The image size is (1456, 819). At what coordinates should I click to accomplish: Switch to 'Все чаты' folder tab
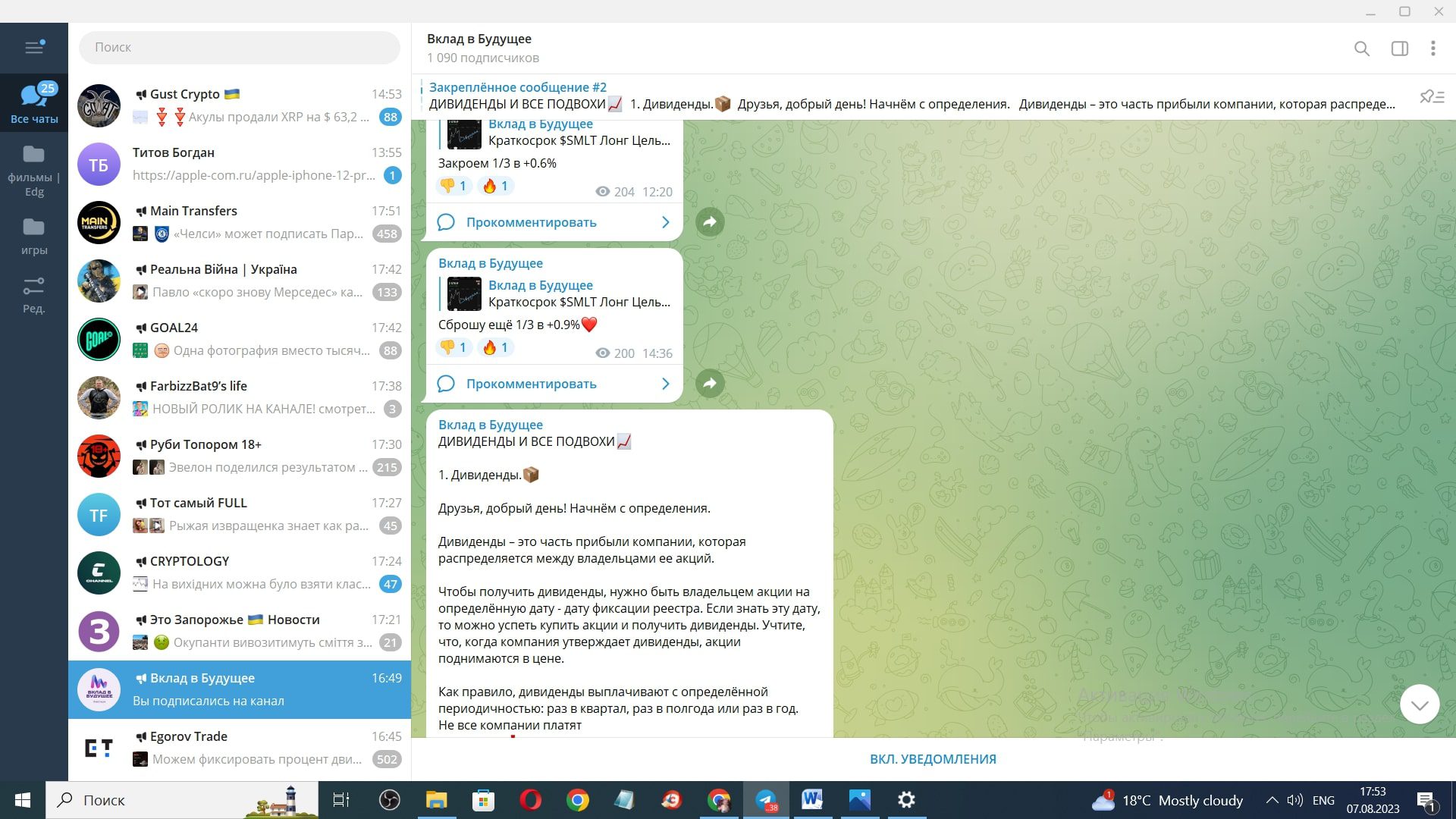coord(33,102)
